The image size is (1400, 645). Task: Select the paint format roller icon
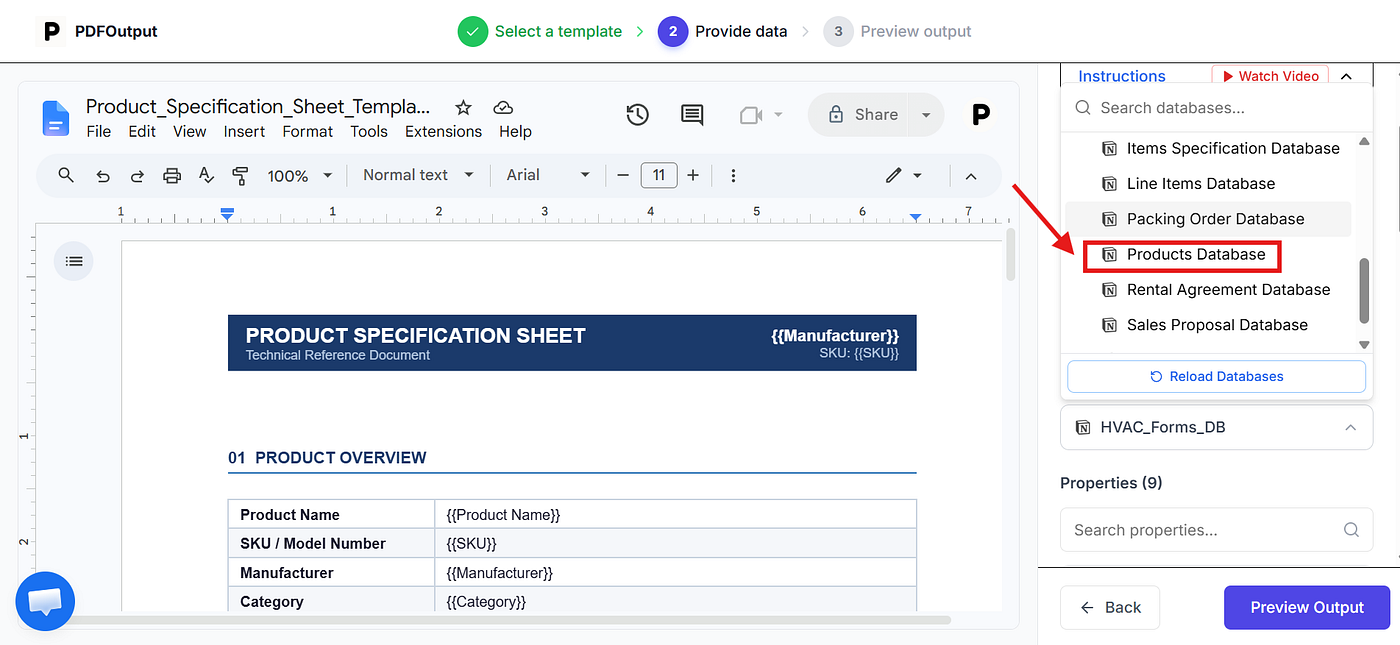tap(240, 176)
